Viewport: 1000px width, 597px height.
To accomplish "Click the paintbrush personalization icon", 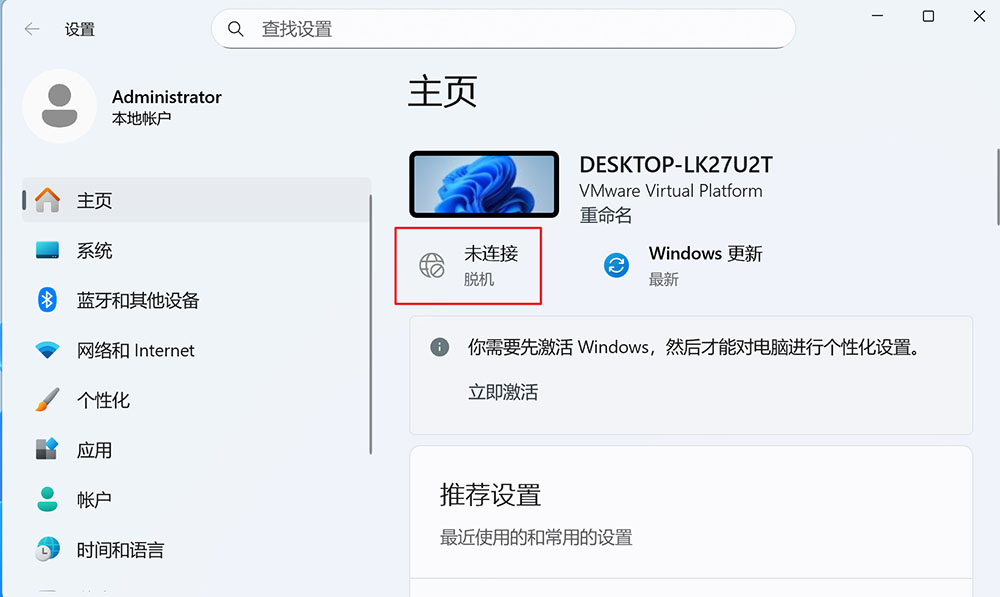I will pyautogui.click(x=47, y=400).
